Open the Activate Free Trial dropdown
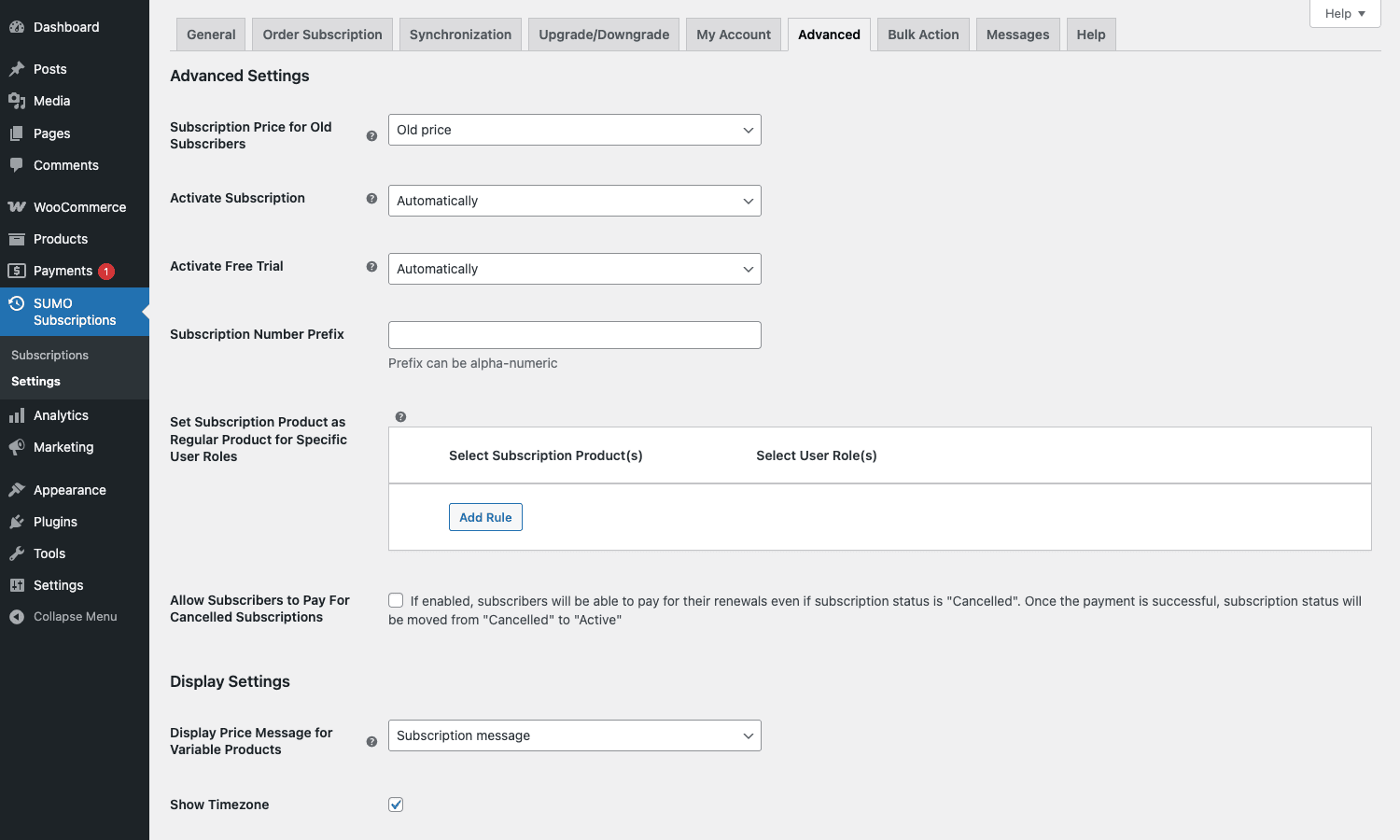Screen dimensions: 1400x840 pos(575,269)
